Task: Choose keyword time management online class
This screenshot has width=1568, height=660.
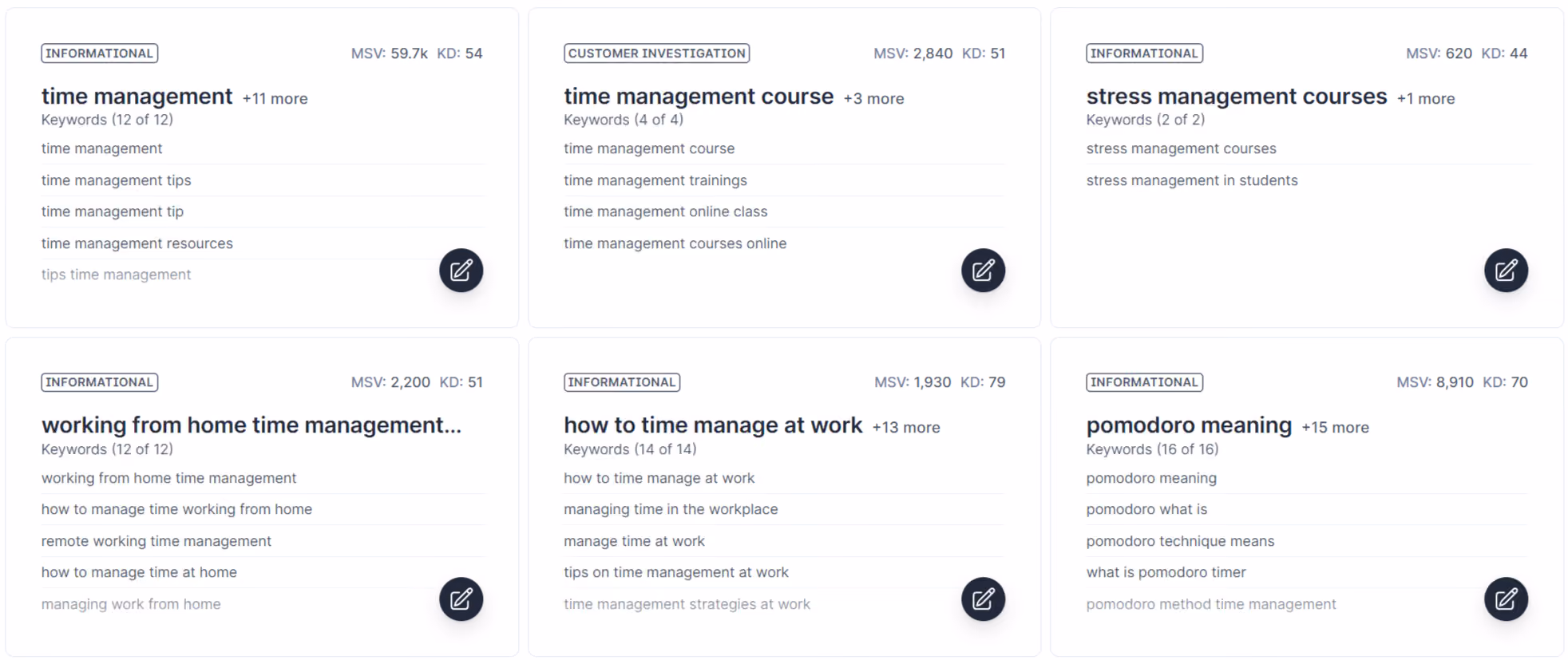Action: pyautogui.click(x=665, y=211)
